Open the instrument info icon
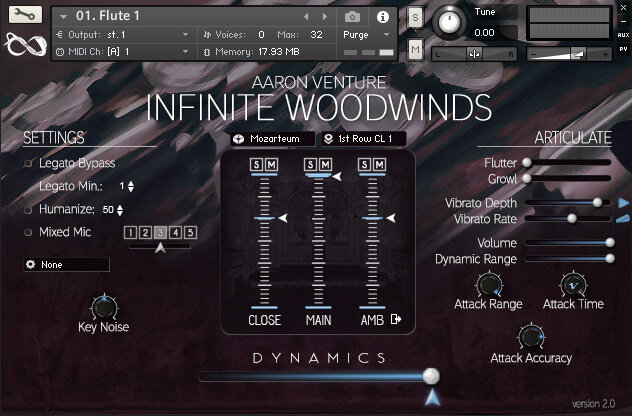Image resolution: width=632 pixels, height=416 pixels. pyautogui.click(x=382, y=17)
